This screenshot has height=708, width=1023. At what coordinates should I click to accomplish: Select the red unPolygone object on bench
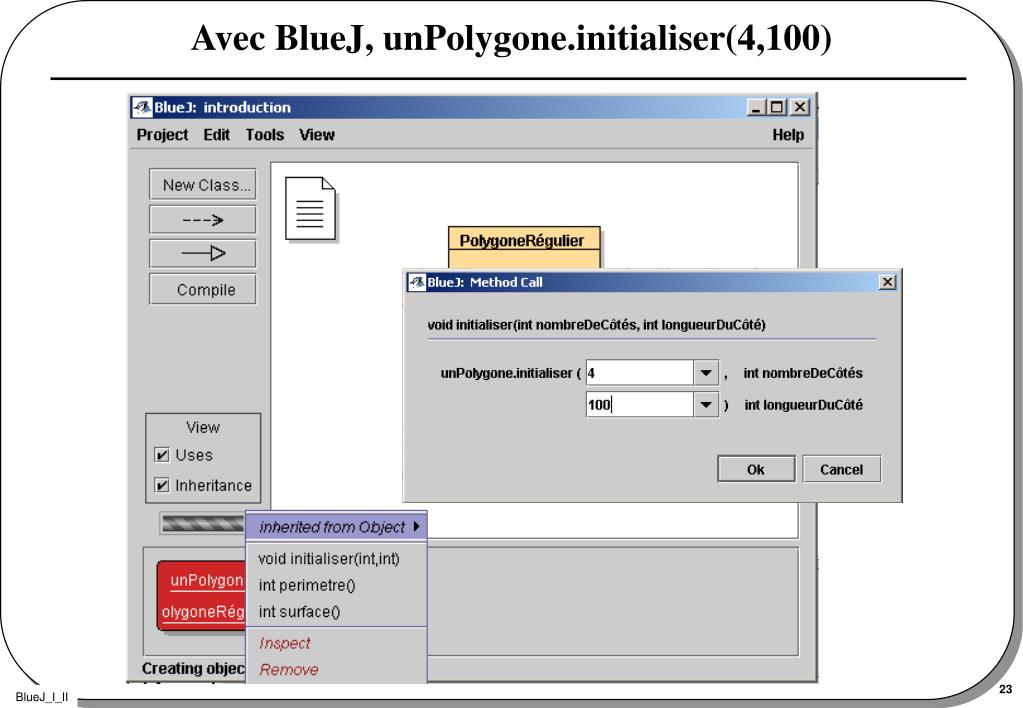tap(202, 596)
